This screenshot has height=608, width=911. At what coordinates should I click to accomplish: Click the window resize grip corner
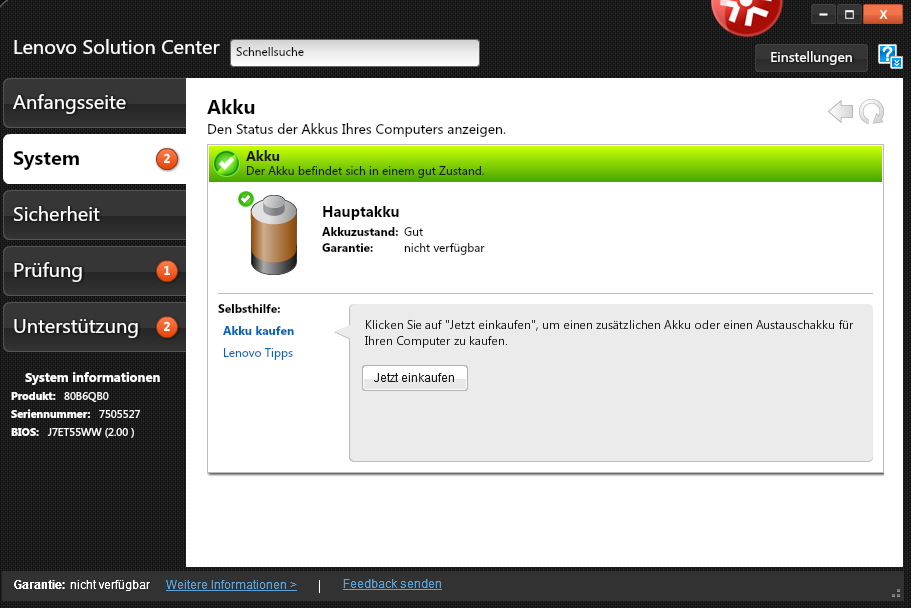(x=896, y=593)
